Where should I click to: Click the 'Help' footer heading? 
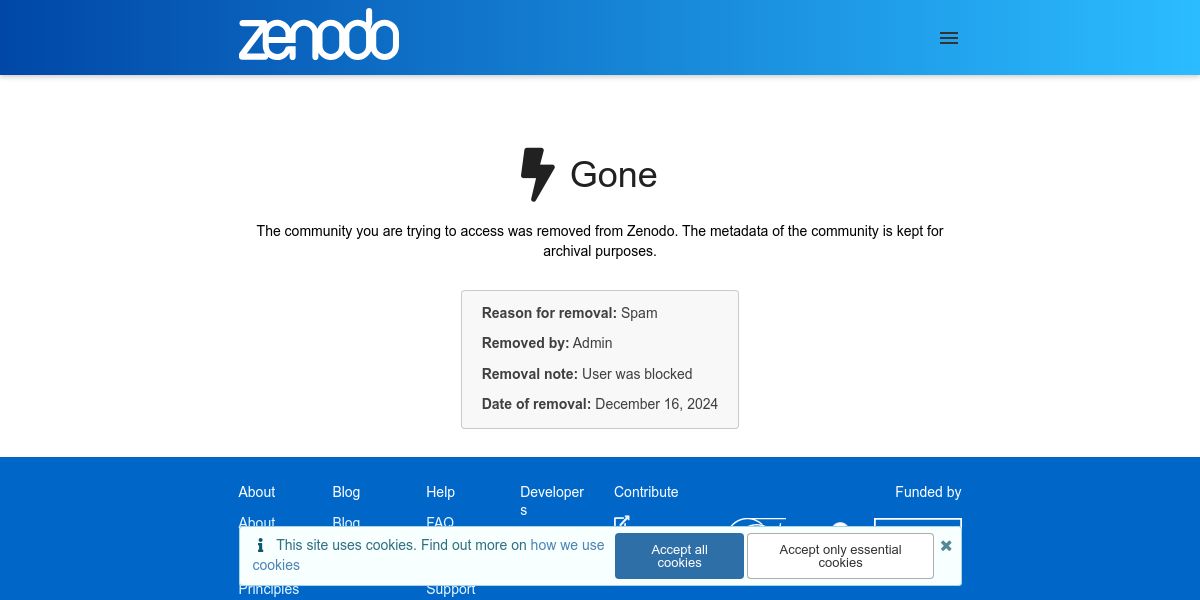(x=440, y=492)
